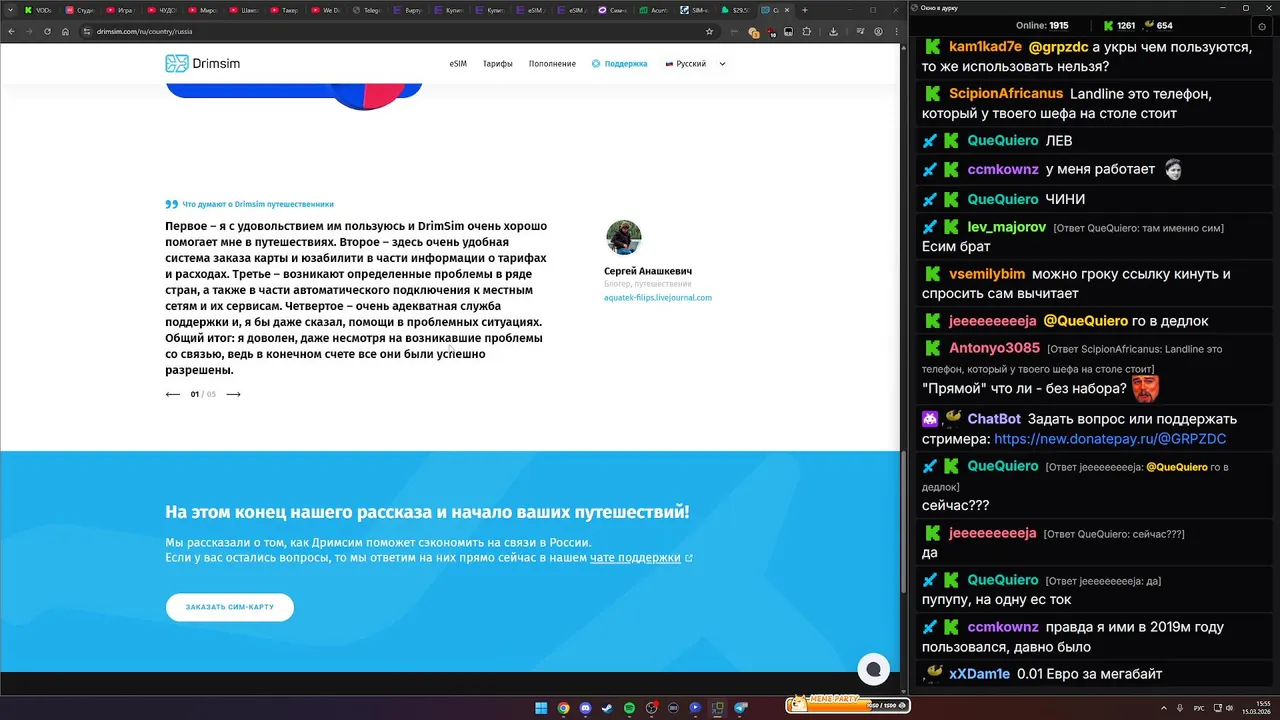
Task: Click the life-ring icon beside Поддержка
Action: point(596,64)
